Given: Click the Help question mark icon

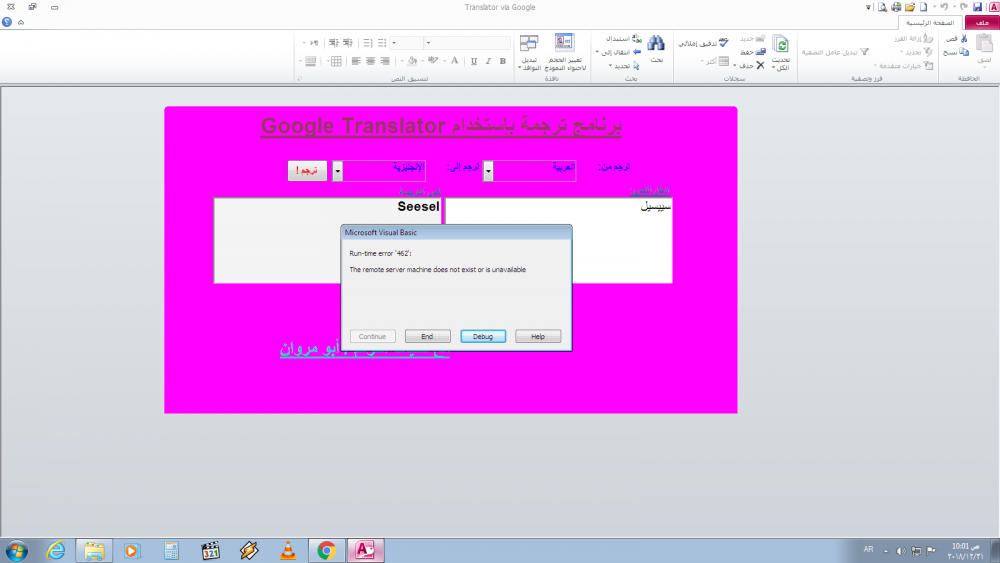Looking at the screenshot, I should (7, 22).
